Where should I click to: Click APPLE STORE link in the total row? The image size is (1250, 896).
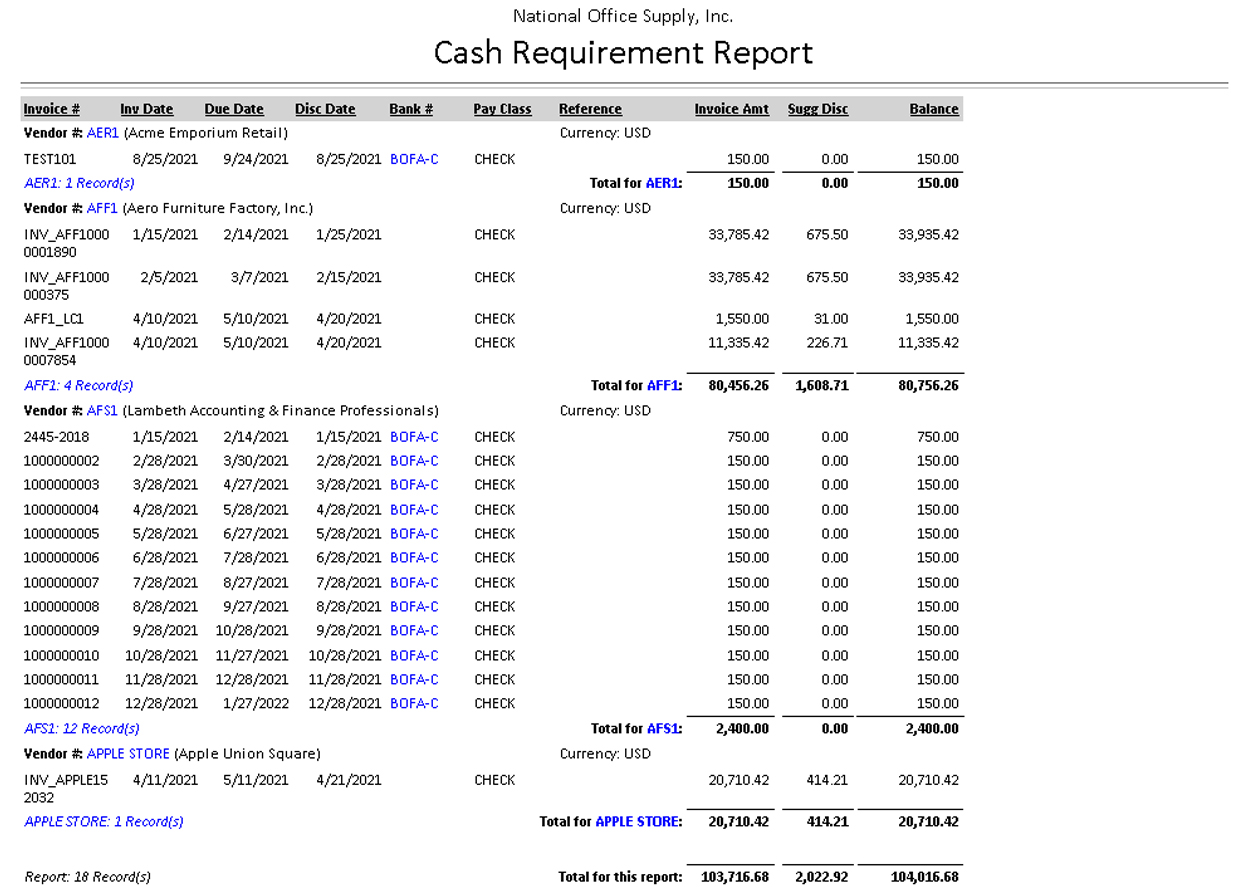coord(638,822)
